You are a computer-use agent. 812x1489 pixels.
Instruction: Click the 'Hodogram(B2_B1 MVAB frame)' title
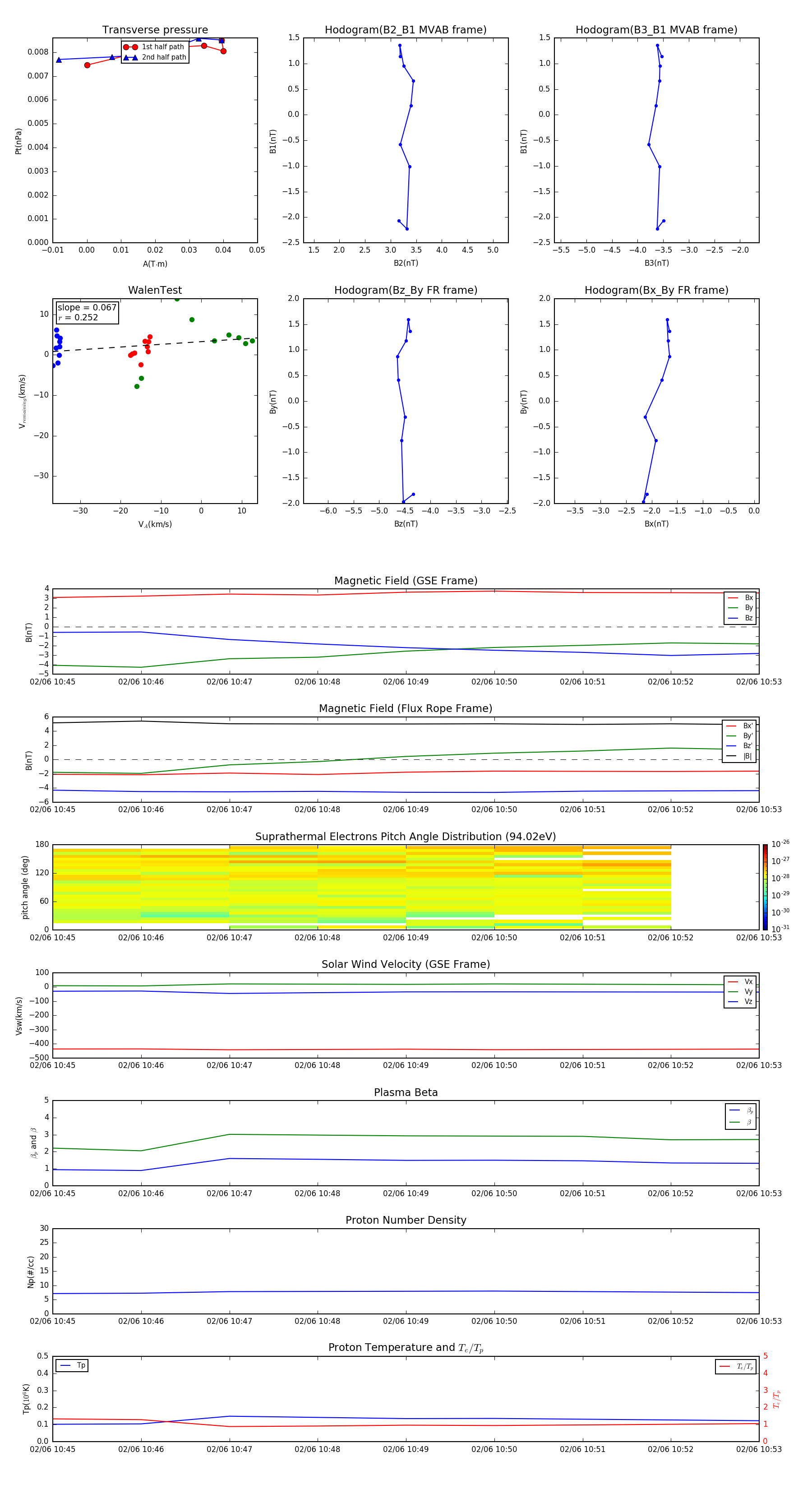pyautogui.click(x=406, y=30)
